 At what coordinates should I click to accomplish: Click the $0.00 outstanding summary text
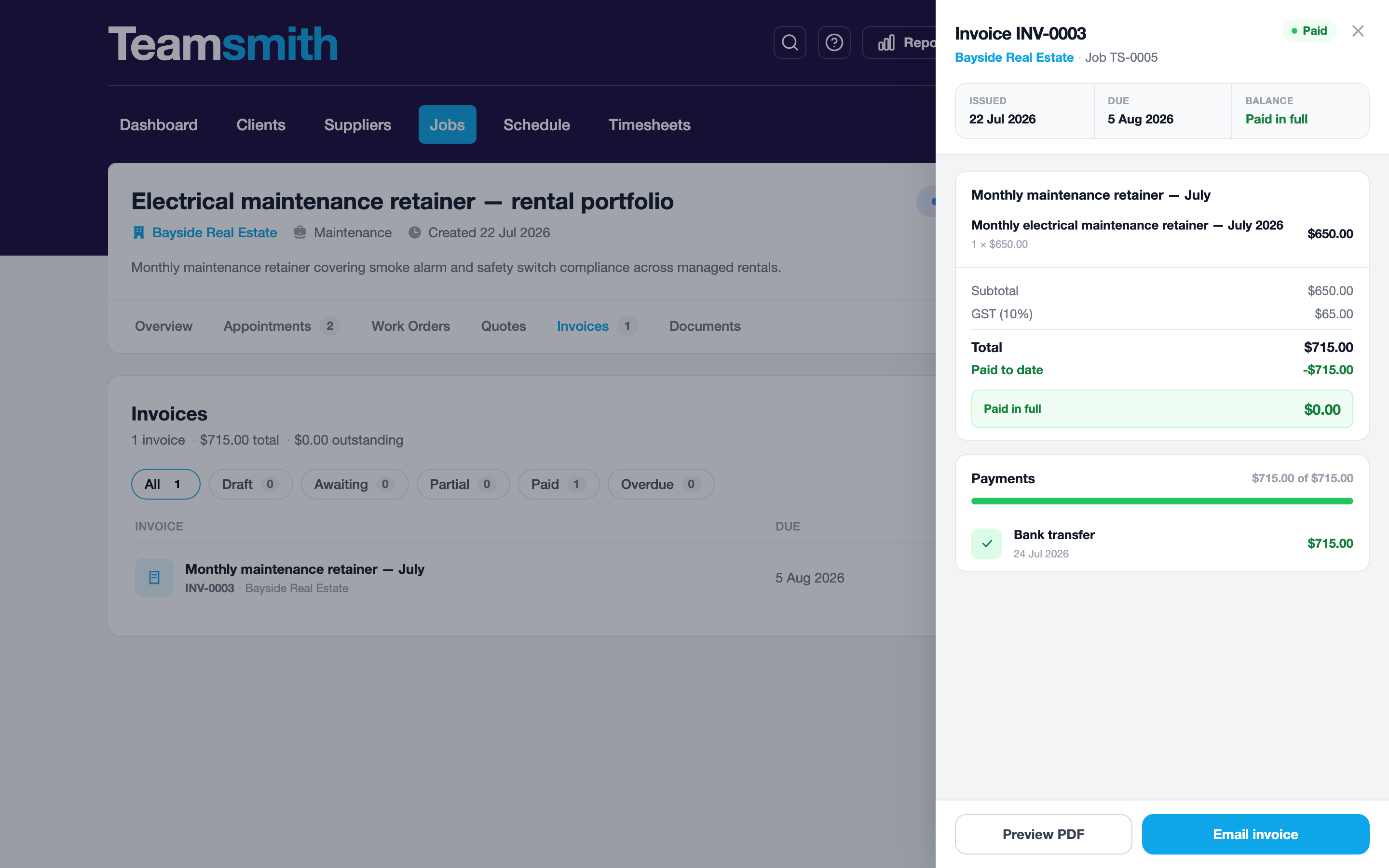tap(348, 440)
